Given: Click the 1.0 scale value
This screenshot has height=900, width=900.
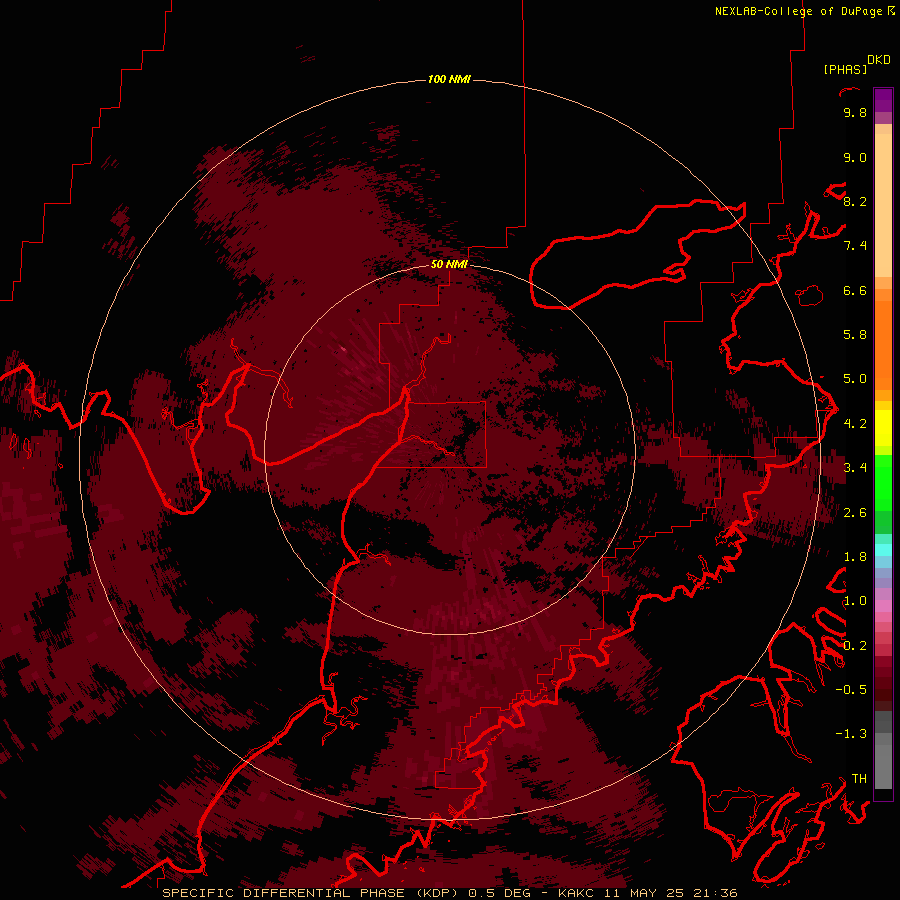Looking at the screenshot, I should pyautogui.click(x=855, y=601).
